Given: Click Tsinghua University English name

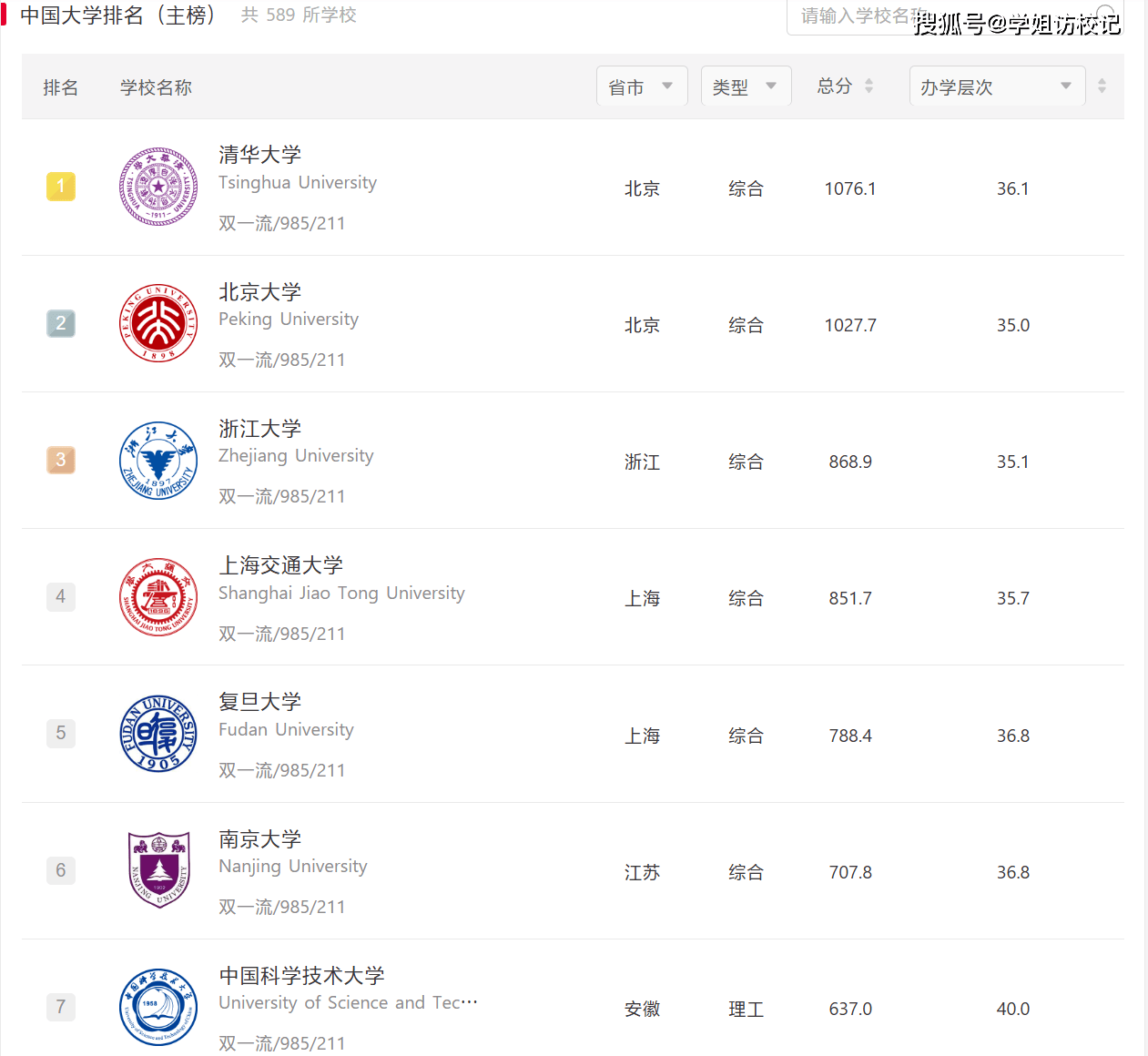Looking at the screenshot, I should [x=298, y=183].
